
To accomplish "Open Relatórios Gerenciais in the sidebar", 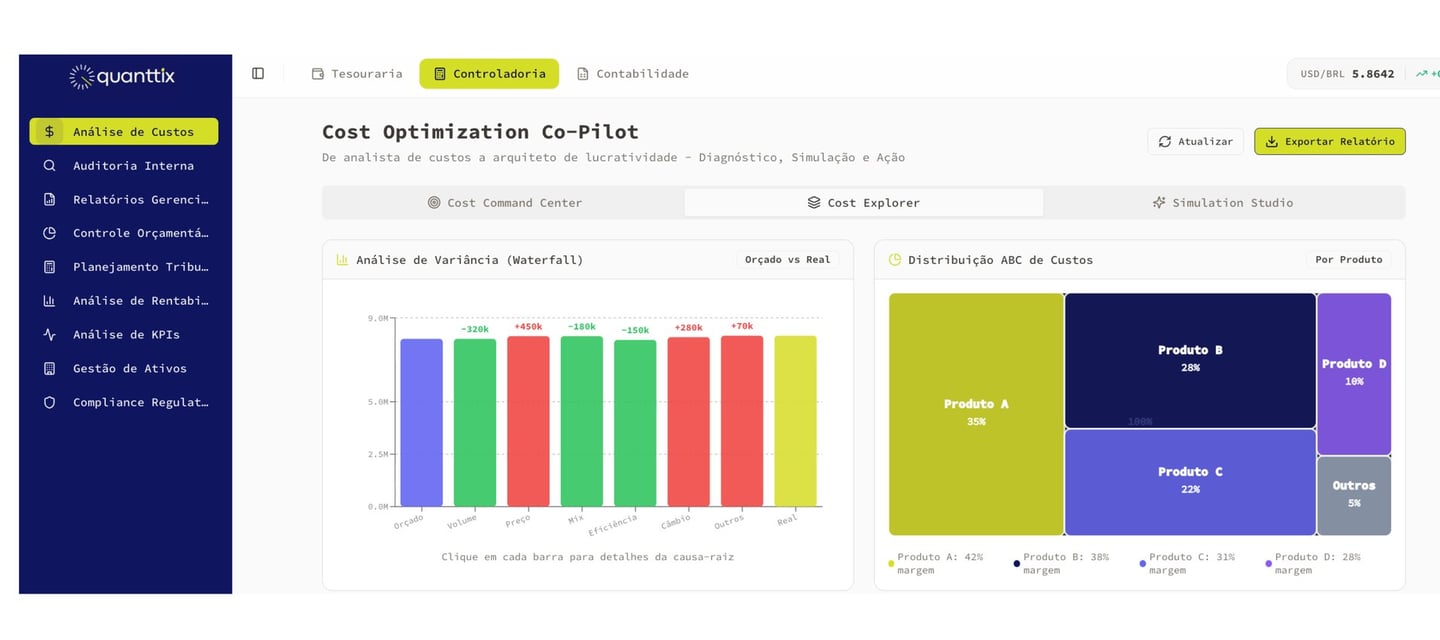I will click(x=140, y=199).
